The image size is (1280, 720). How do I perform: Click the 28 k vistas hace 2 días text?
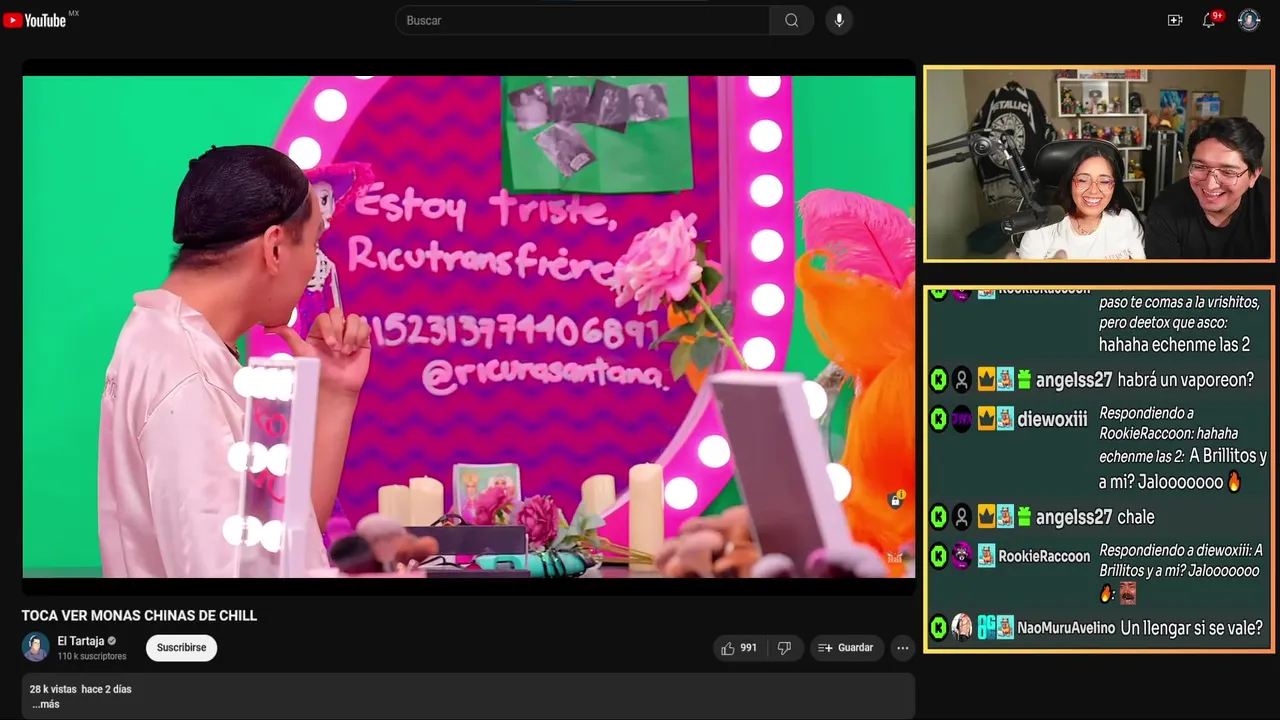coord(81,689)
